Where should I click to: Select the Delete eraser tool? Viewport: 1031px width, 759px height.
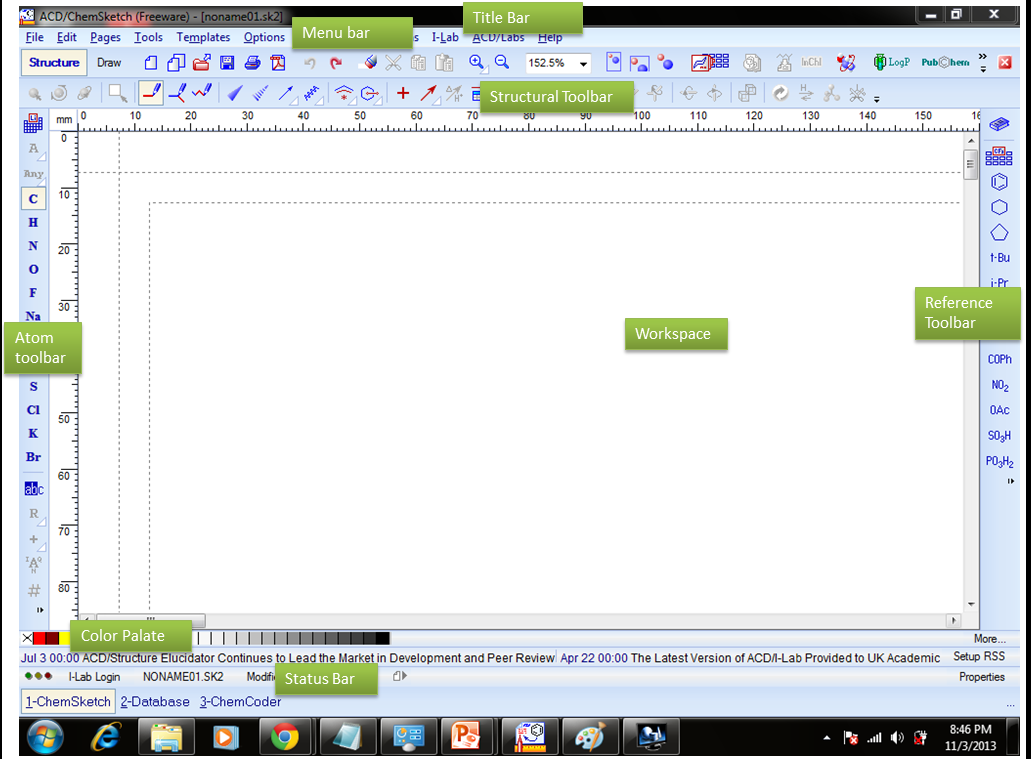tap(370, 62)
